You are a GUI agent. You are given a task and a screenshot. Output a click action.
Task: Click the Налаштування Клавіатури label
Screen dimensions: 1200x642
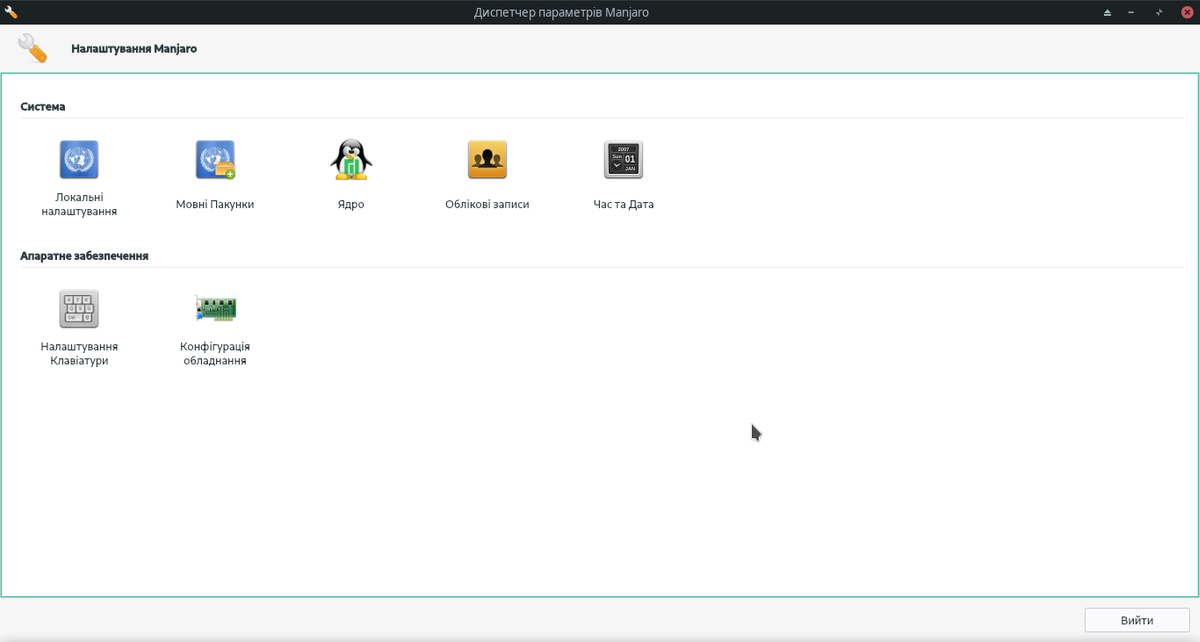pyautogui.click(x=79, y=354)
